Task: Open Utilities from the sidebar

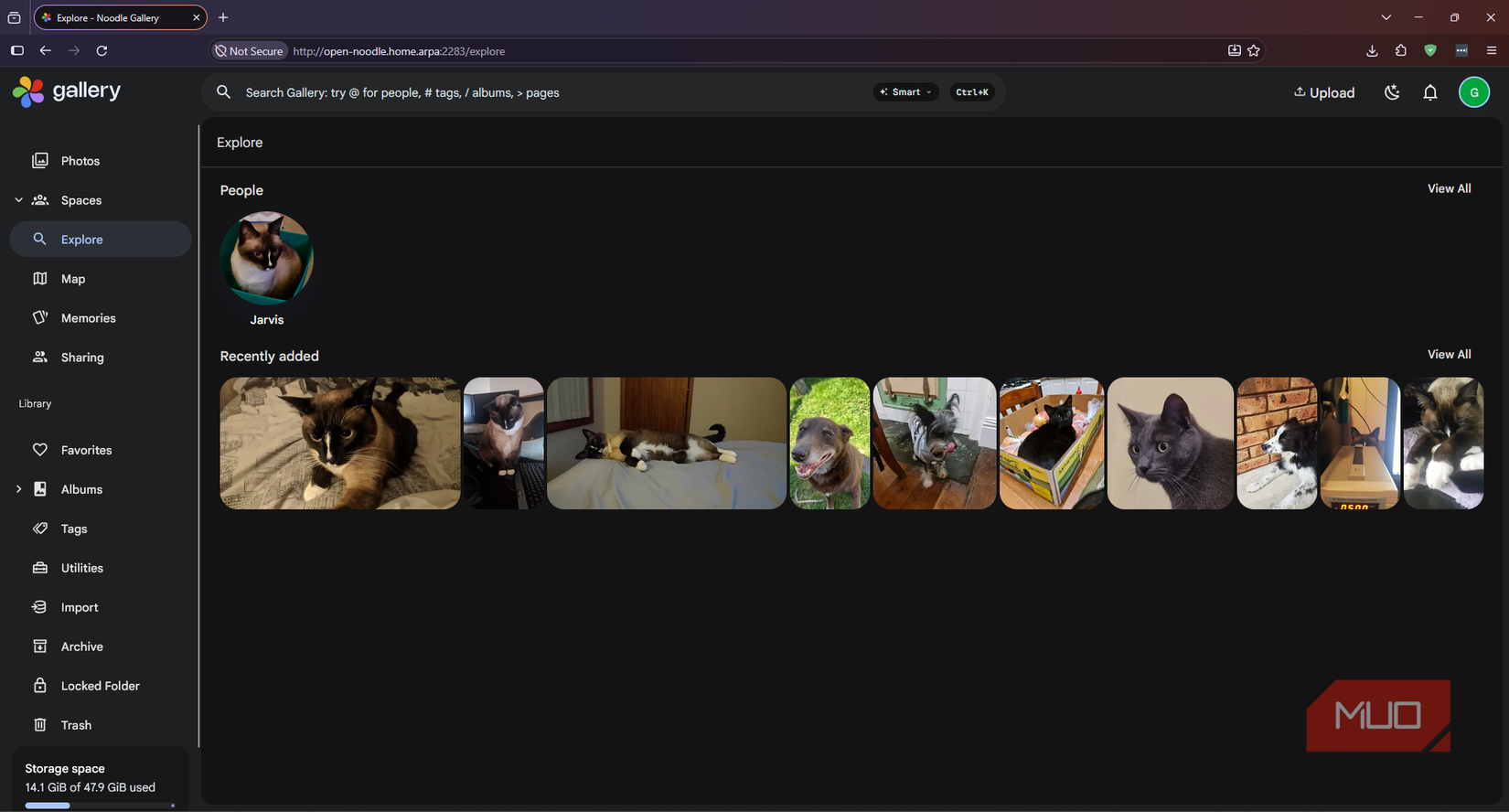Action: [x=101, y=568]
